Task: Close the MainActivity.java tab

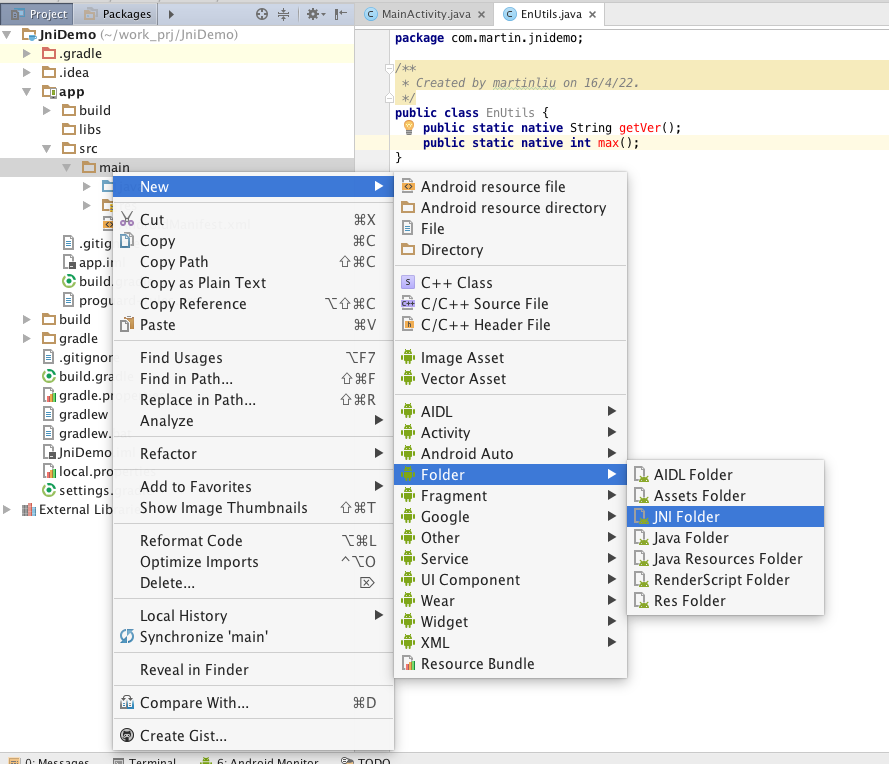Action: [482, 15]
